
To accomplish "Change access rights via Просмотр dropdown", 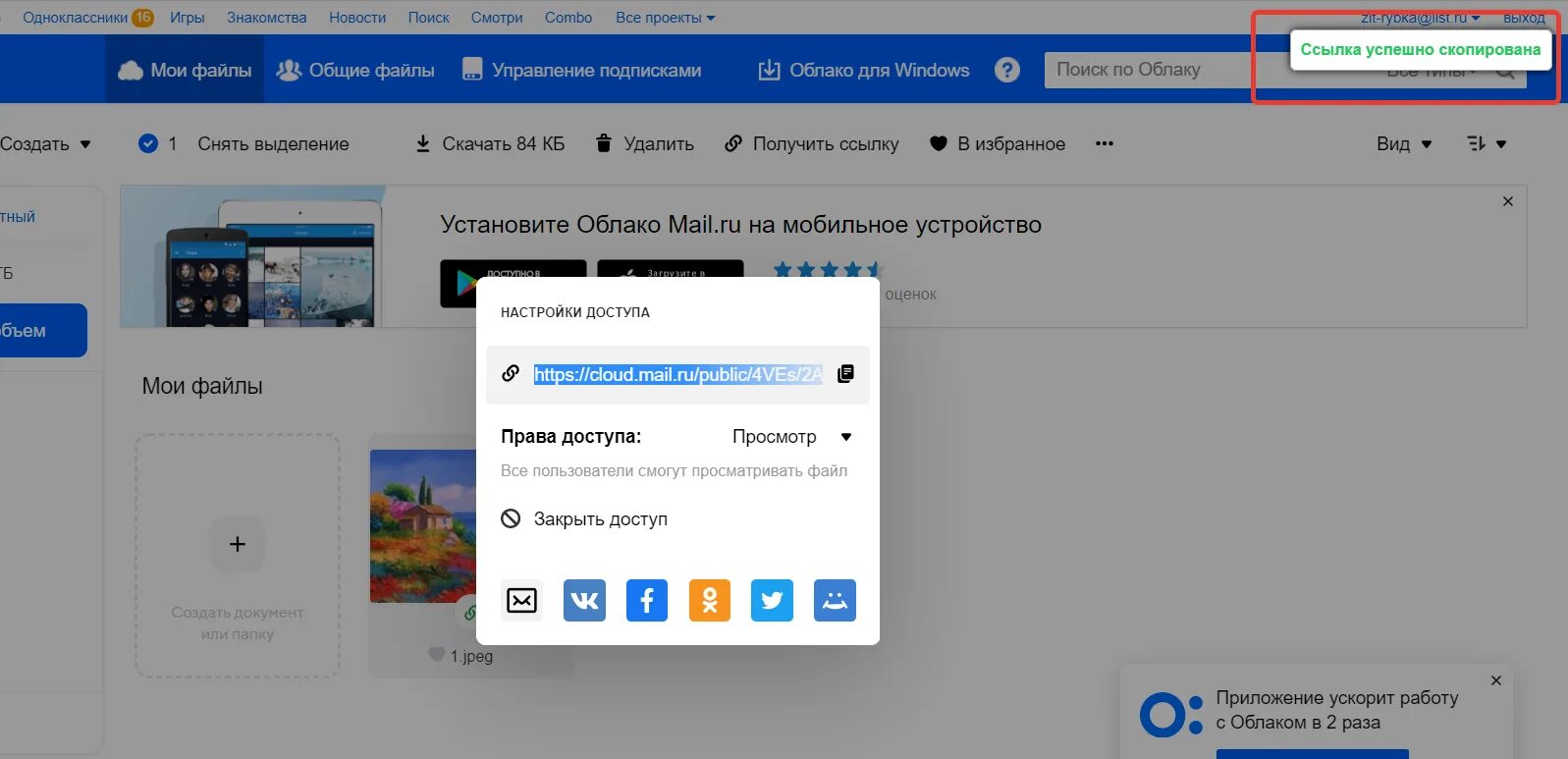I will pyautogui.click(x=792, y=437).
